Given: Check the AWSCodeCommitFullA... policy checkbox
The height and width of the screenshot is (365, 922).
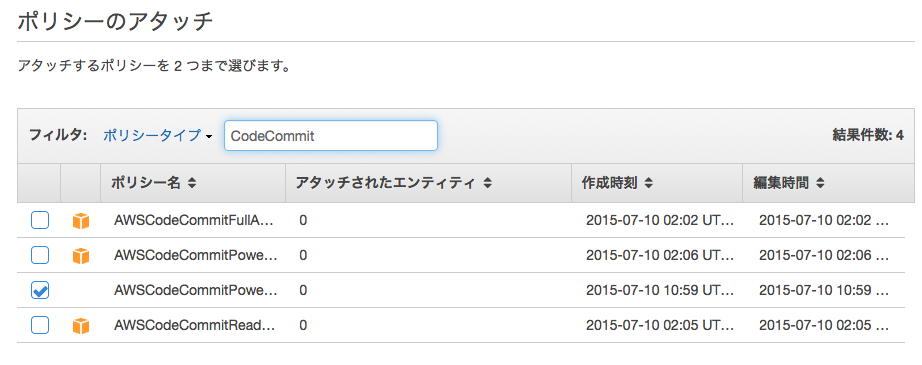Looking at the screenshot, I should click(40, 220).
